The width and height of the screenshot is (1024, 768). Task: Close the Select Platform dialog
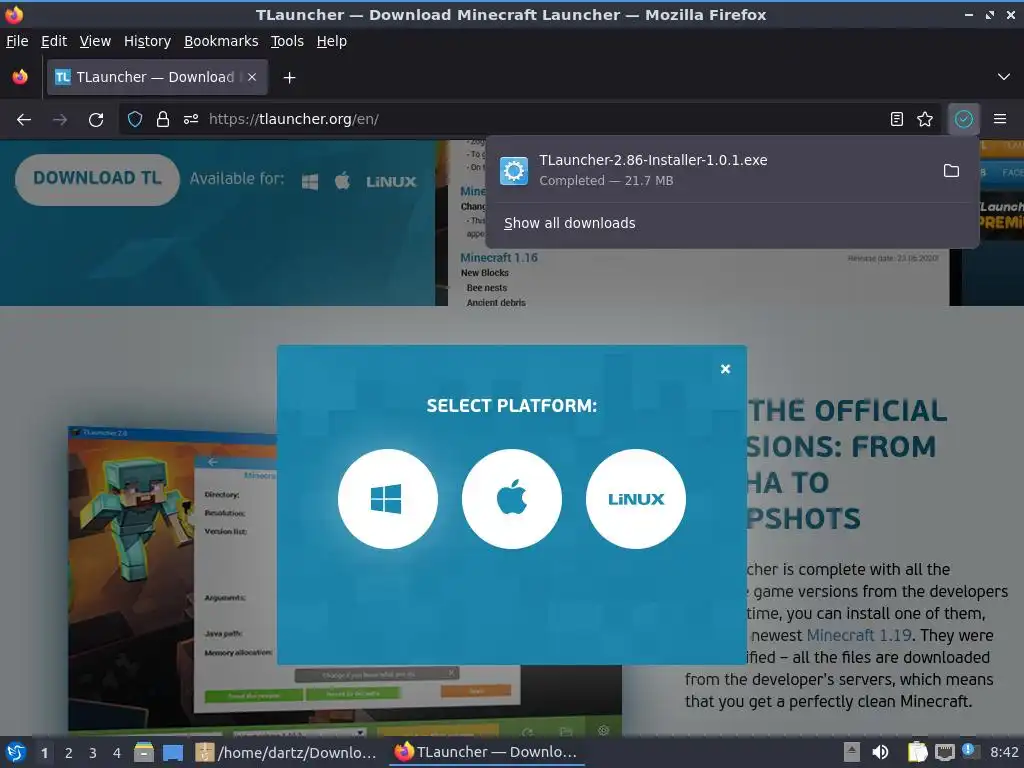(725, 369)
